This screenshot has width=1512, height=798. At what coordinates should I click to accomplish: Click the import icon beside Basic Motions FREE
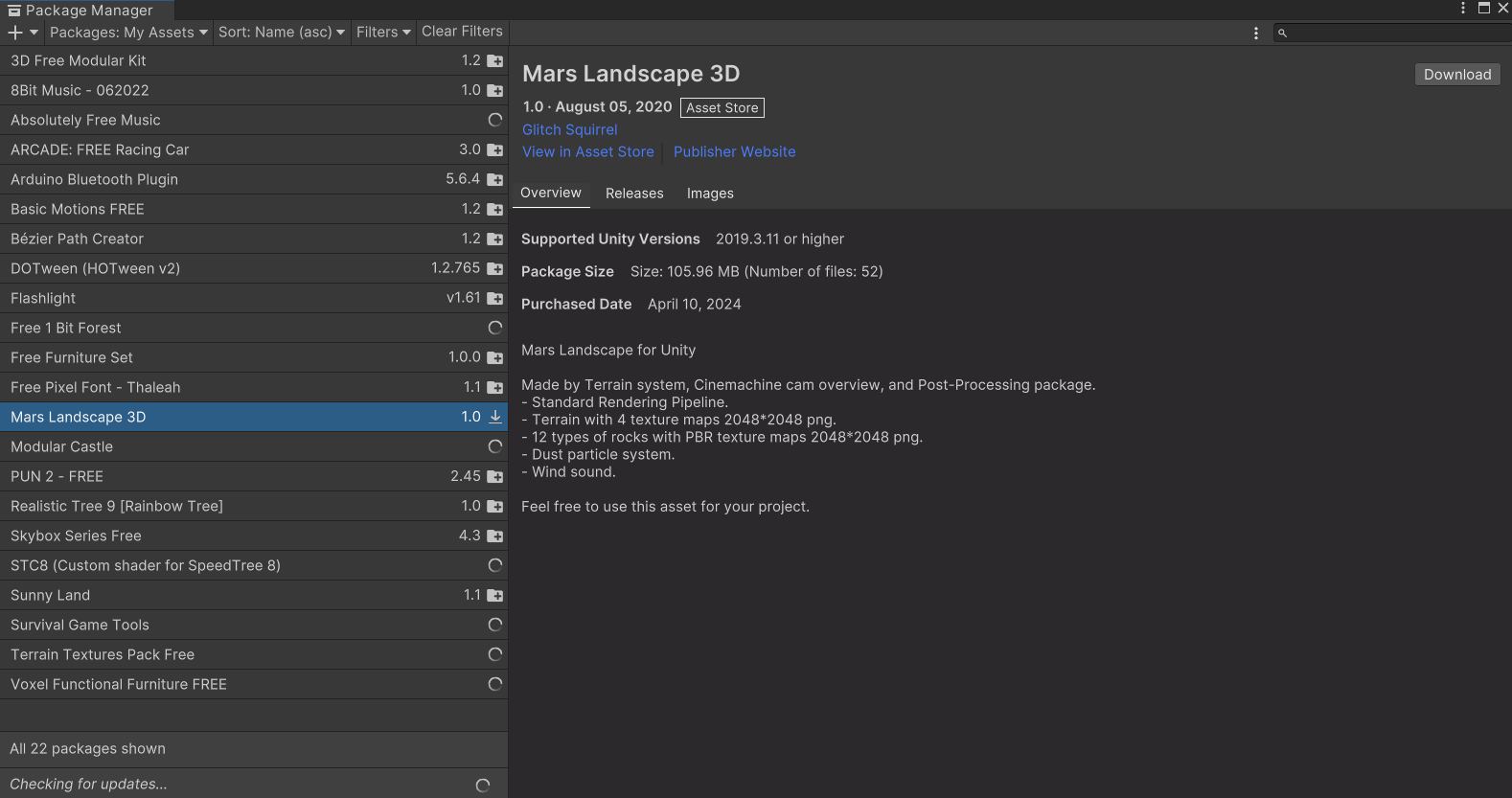pyautogui.click(x=494, y=210)
